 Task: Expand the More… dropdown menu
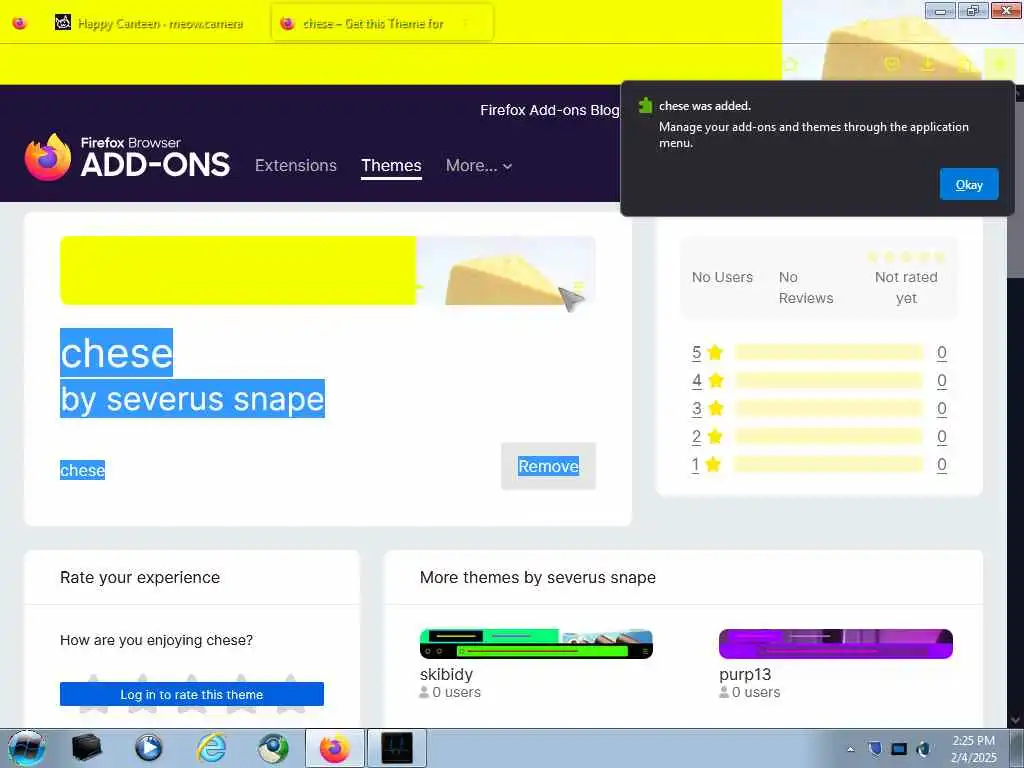pos(479,165)
